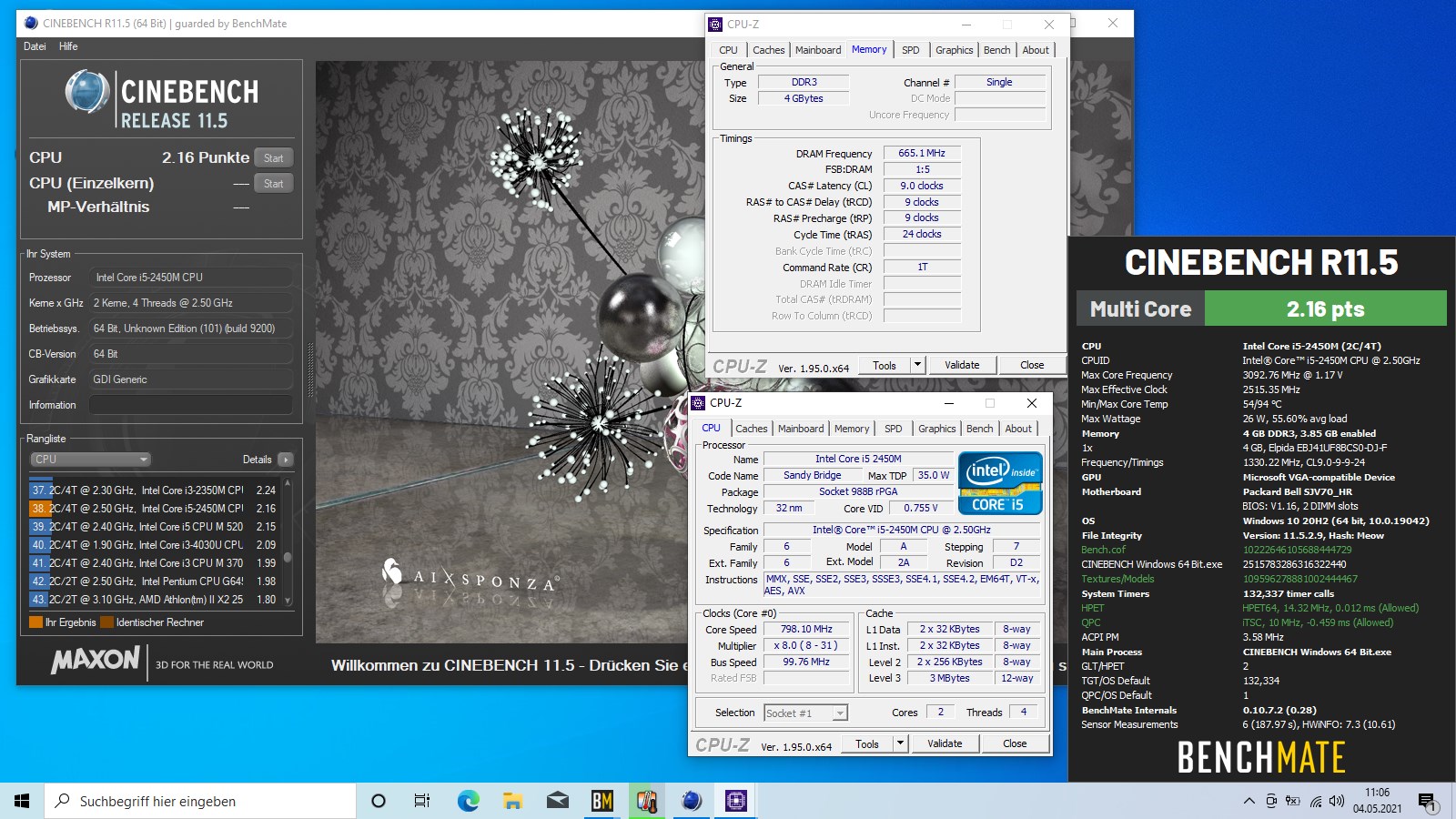Select ranking row 41 Core i3 M 370
The height and width of the screenshot is (819, 1456).
click(x=153, y=562)
